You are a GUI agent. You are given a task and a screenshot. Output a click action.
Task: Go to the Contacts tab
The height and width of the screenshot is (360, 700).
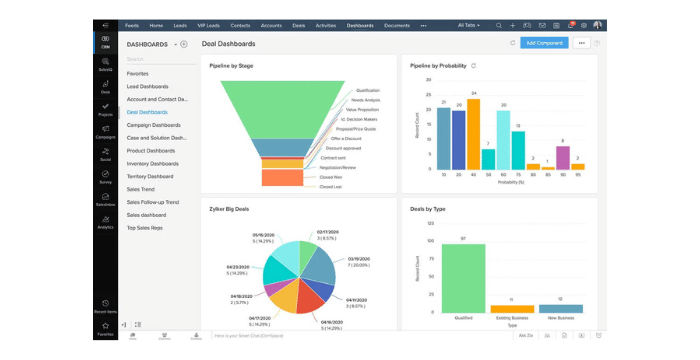tap(240, 25)
